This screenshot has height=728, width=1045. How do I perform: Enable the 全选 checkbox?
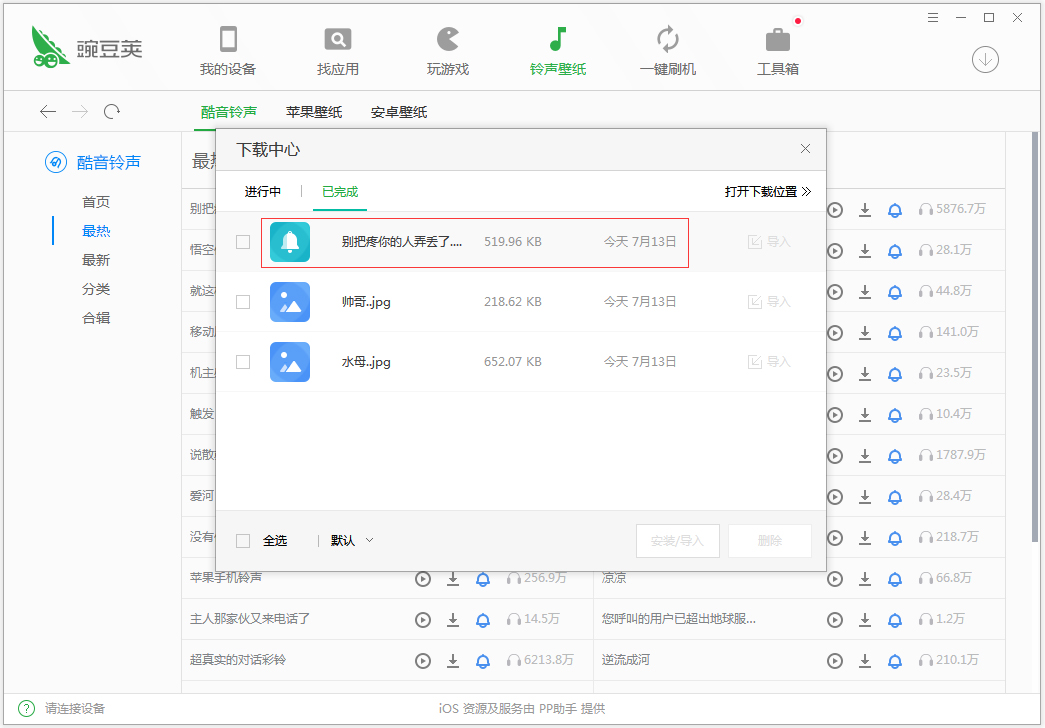(242, 539)
